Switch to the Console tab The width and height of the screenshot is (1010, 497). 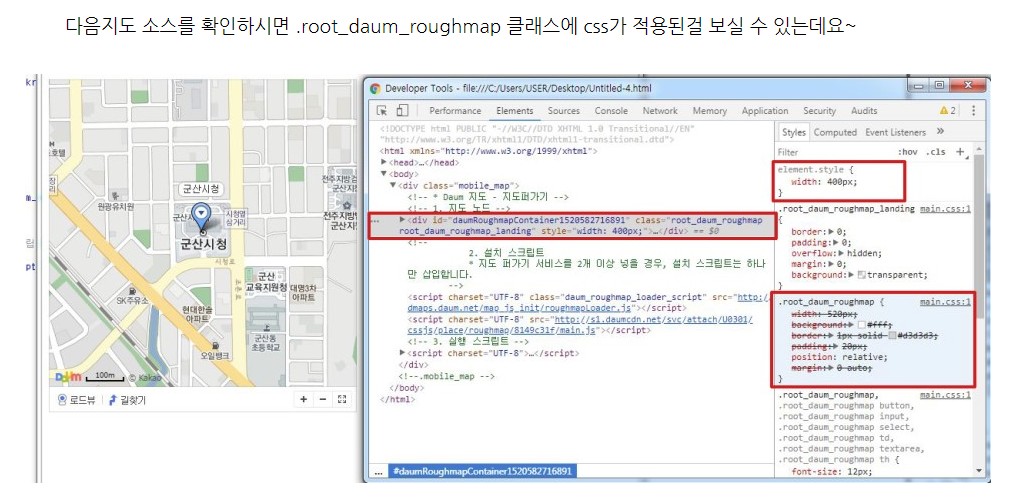point(611,111)
